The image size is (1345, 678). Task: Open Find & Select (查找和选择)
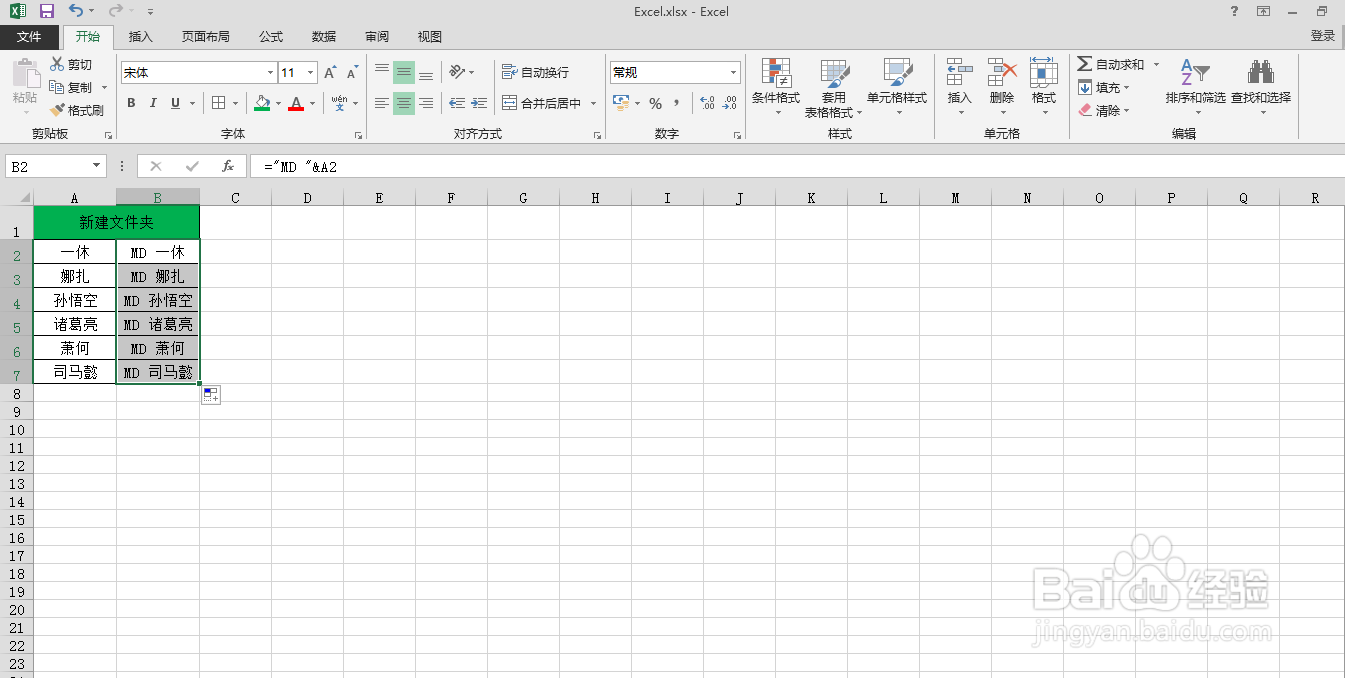point(1261,87)
